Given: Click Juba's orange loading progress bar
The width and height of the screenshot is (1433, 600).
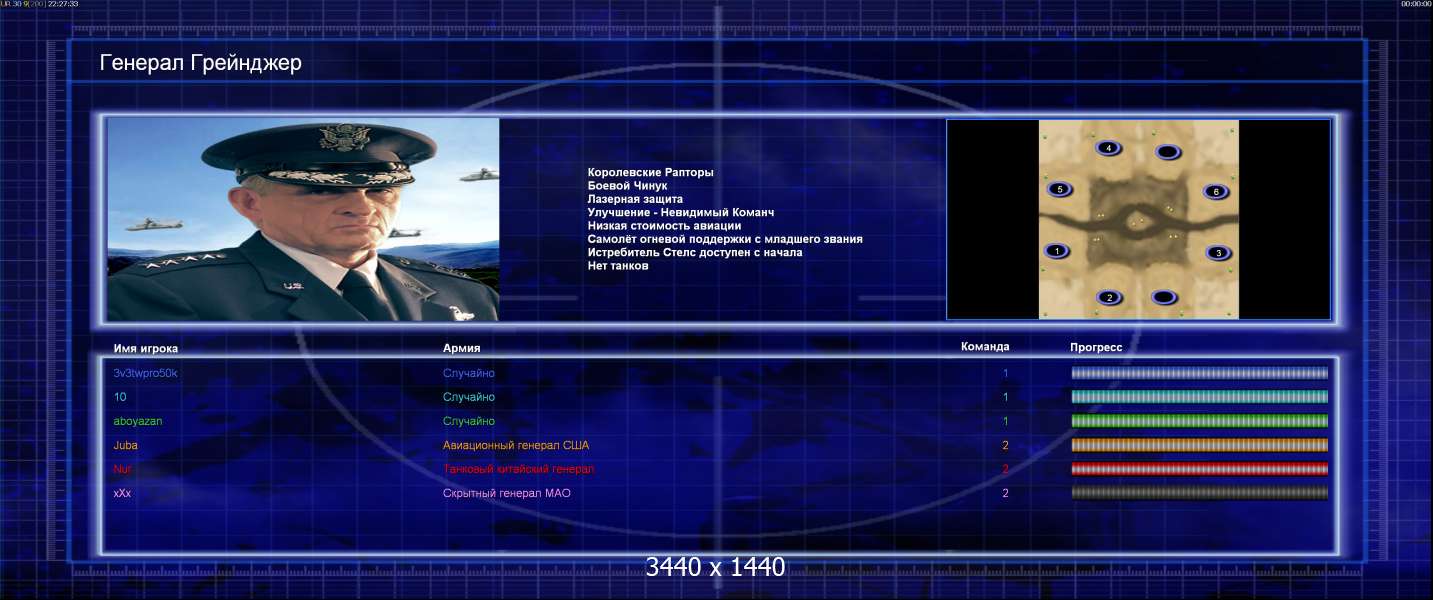Looking at the screenshot, I should (x=1200, y=445).
